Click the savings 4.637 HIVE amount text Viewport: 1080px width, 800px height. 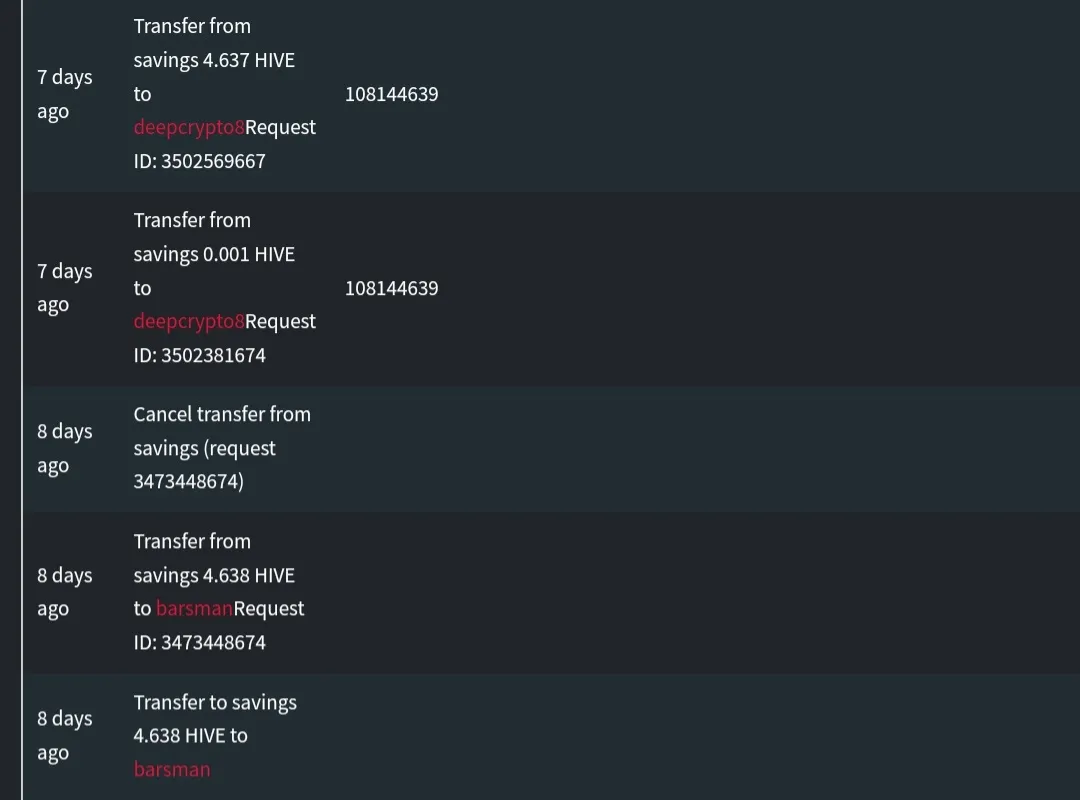coord(214,61)
